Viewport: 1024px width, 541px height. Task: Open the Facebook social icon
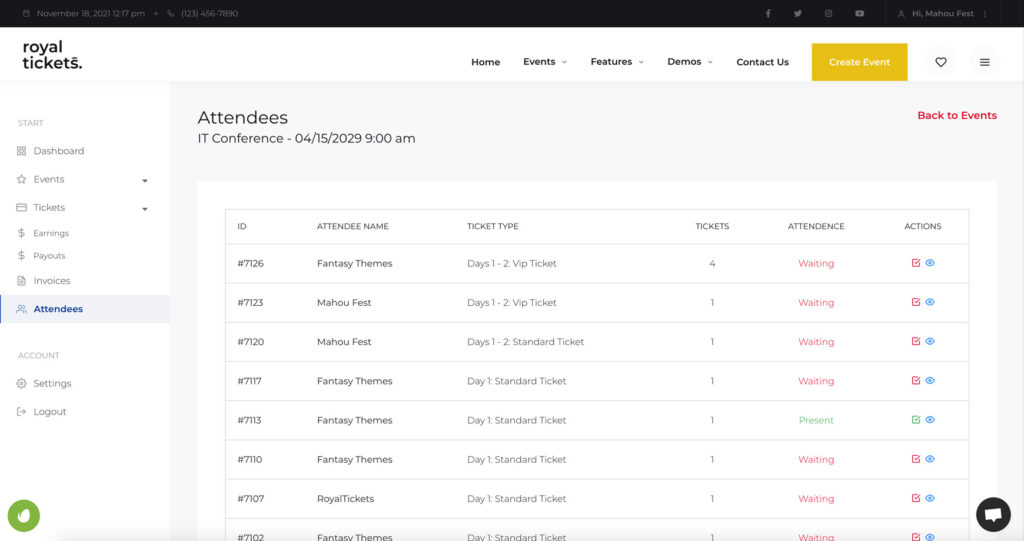768,13
